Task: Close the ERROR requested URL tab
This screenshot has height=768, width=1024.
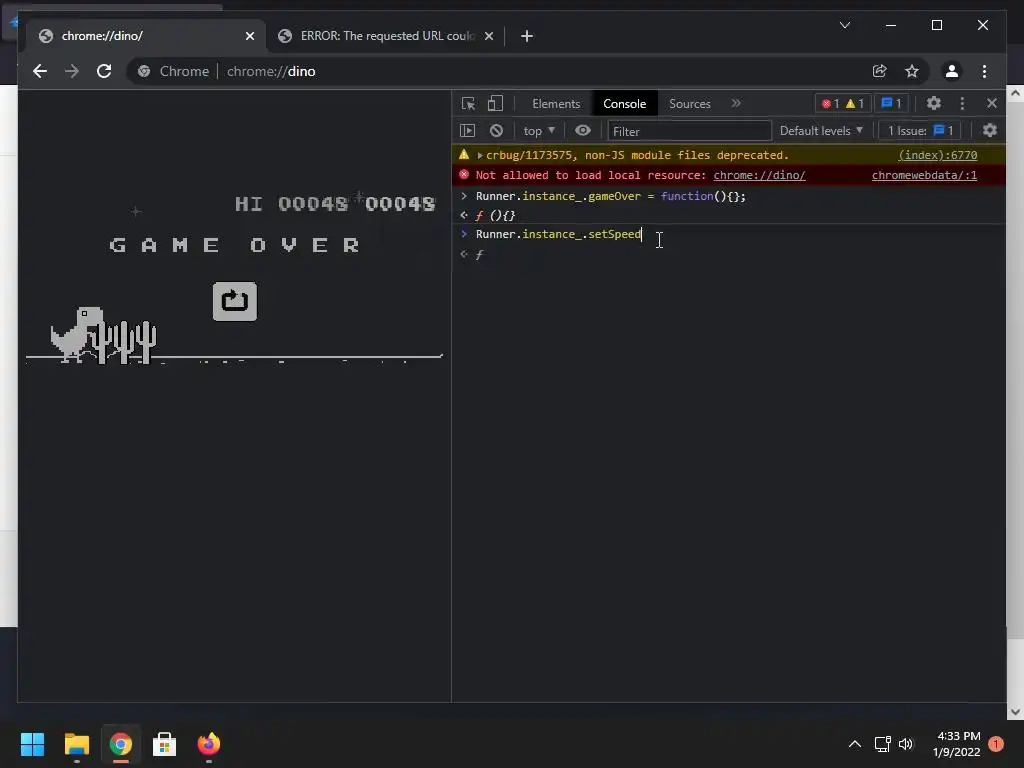Action: pyautogui.click(x=488, y=36)
